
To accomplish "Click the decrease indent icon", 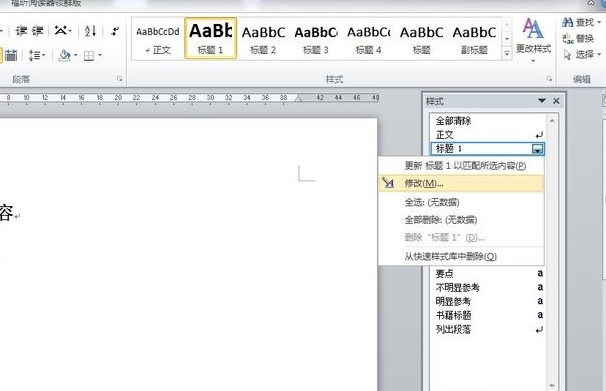I will 21,31.
